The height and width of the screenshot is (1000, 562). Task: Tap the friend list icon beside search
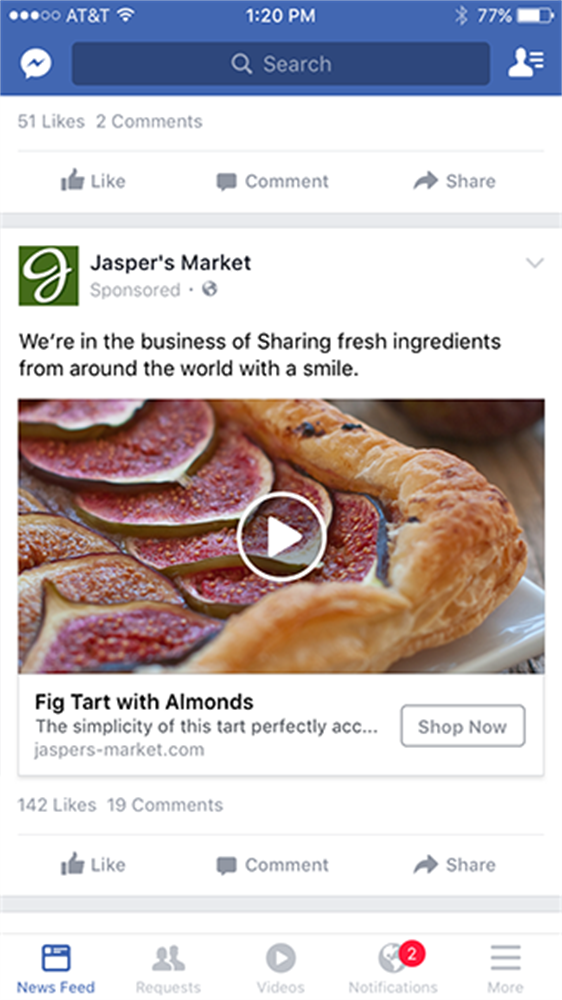pos(526,64)
